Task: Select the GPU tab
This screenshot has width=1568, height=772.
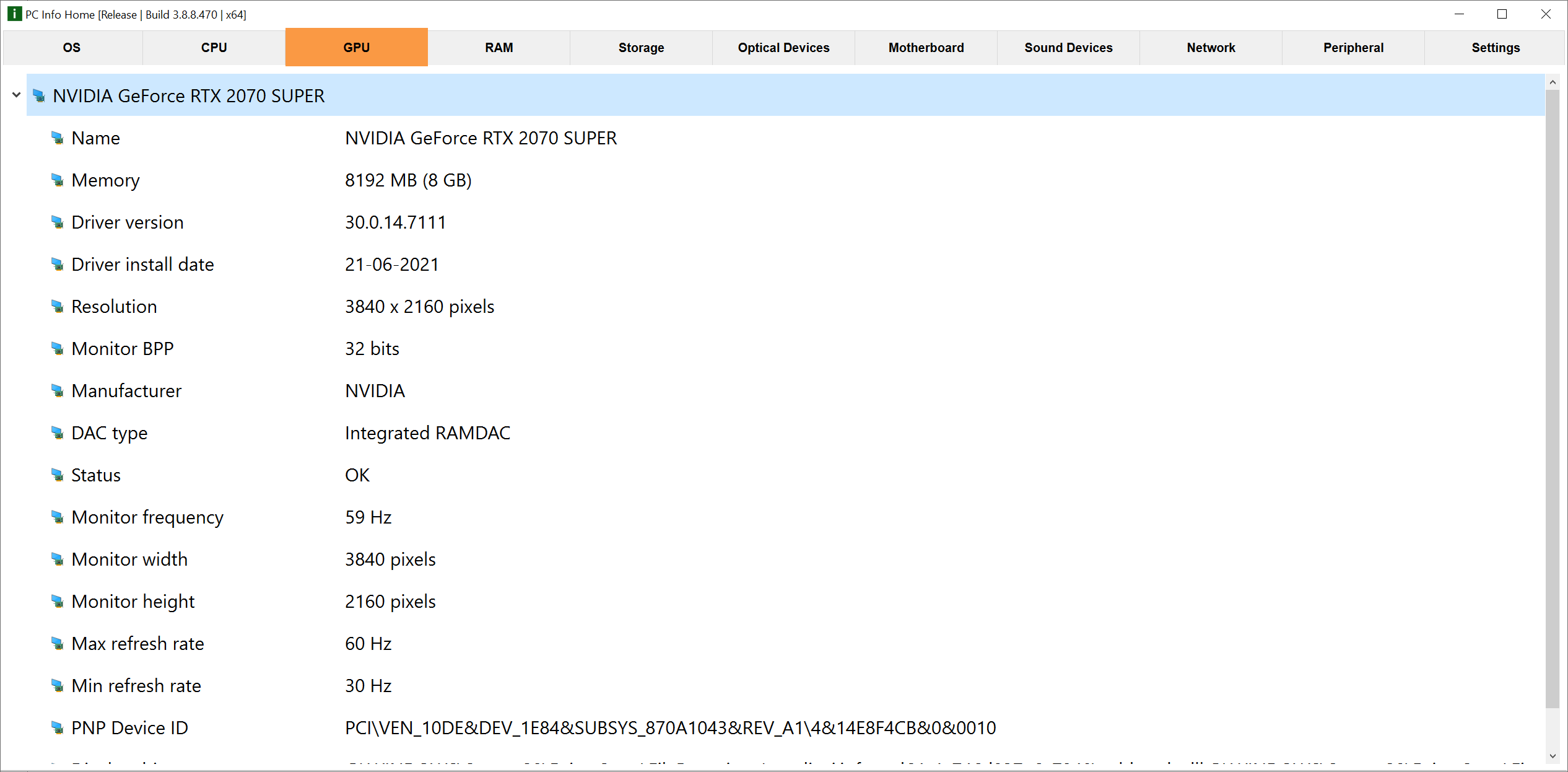Action: pos(357,47)
